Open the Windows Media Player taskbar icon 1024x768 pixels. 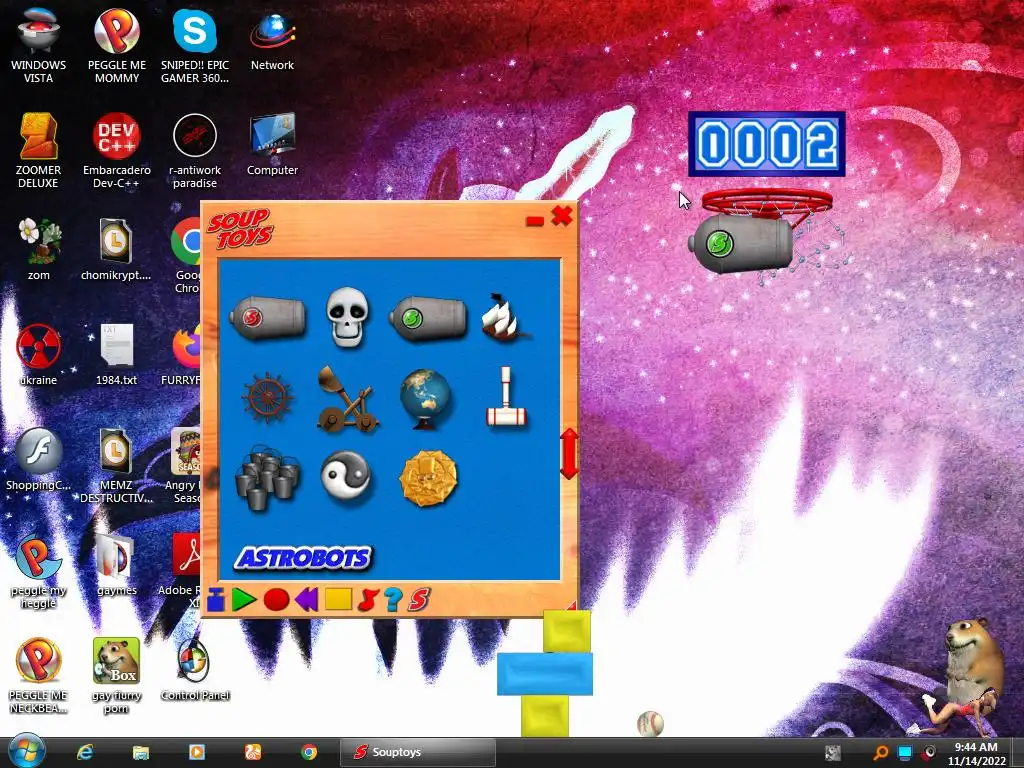click(x=197, y=752)
